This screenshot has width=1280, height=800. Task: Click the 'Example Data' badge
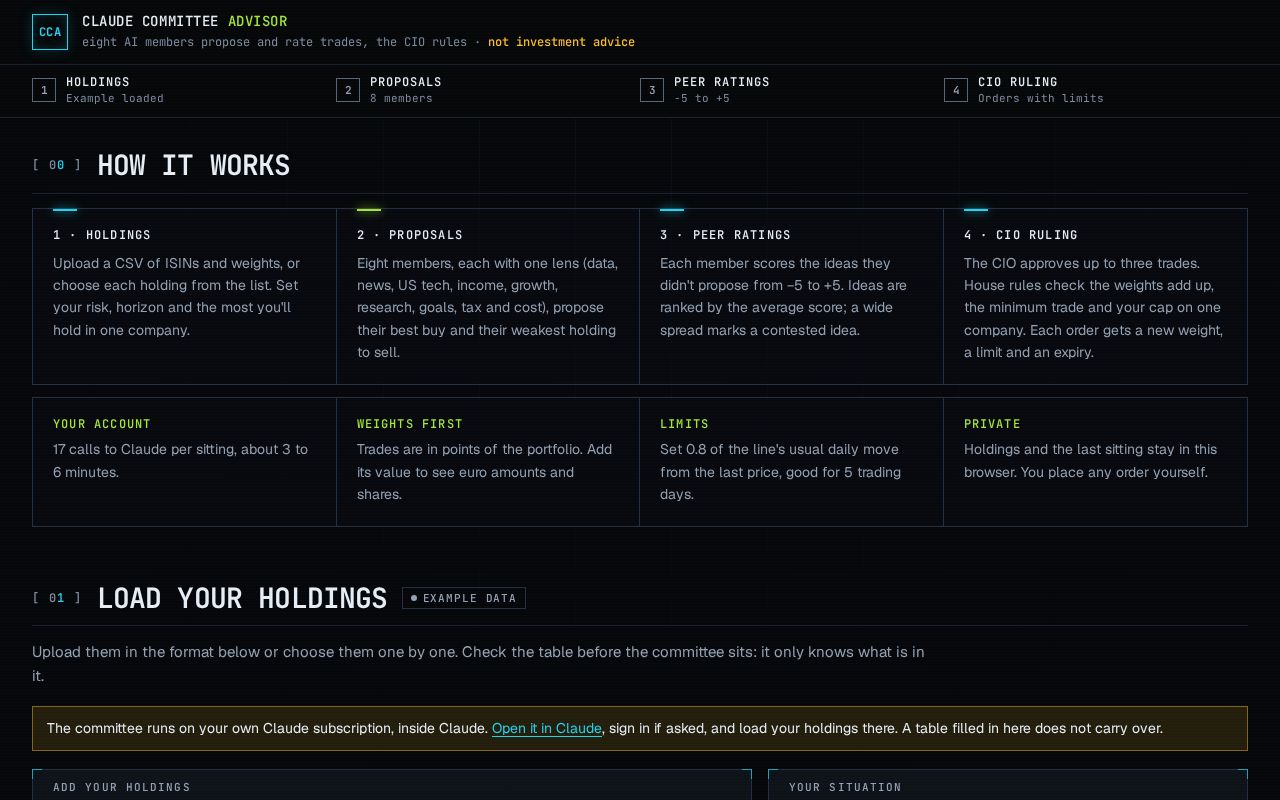coord(464,598)
